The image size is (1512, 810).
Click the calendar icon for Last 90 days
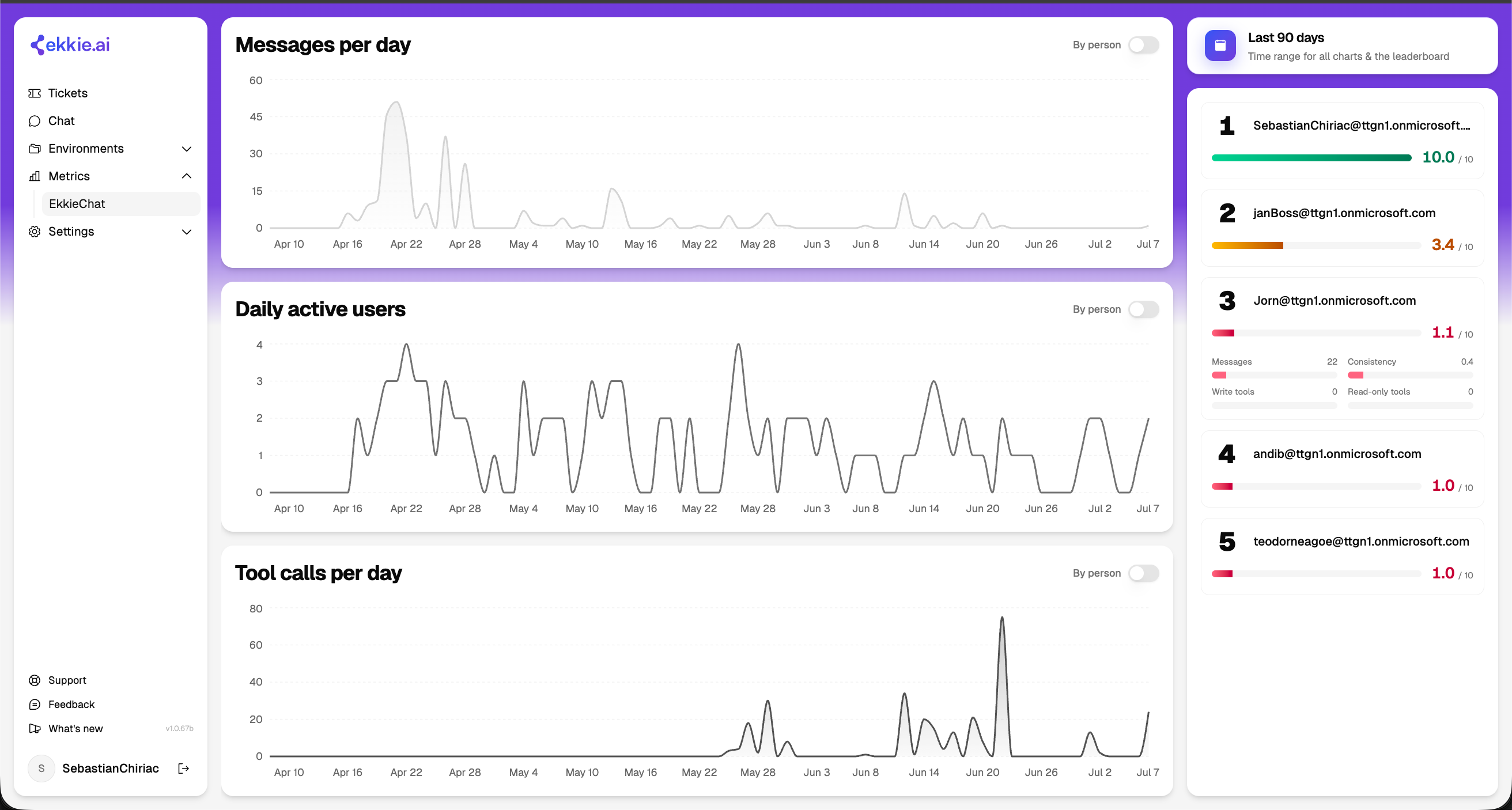(x=1220, y=46)
